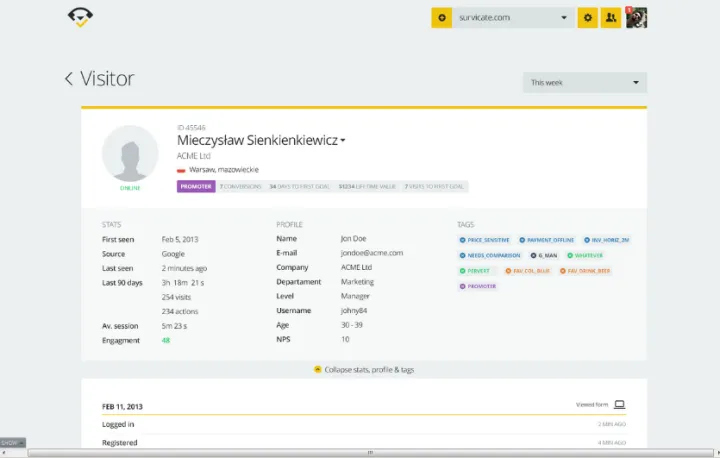
Task: Click the NEEDS_COMPARISON tag
Action: pyautogui.click(x=489, y=255)
